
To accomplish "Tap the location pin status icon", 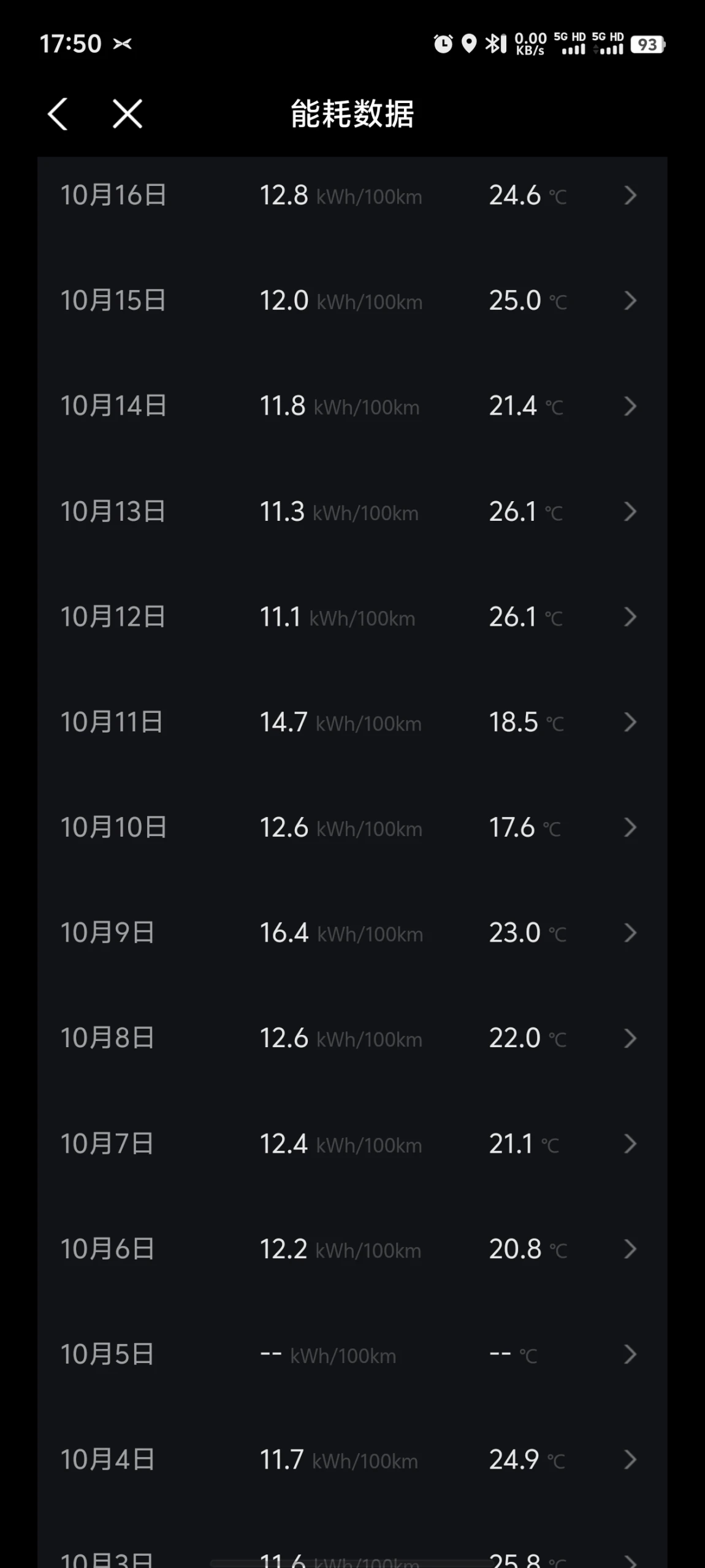I will click(469, 44).
